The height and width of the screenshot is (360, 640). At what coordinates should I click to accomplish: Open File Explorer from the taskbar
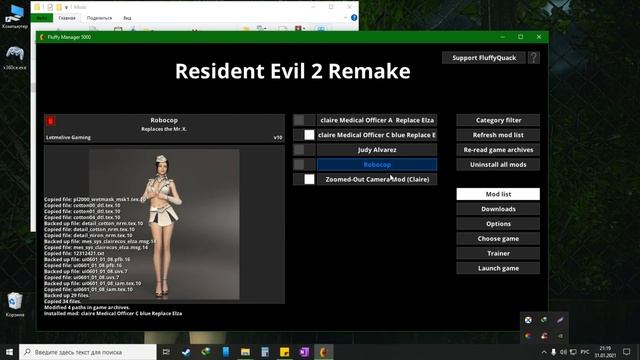point(245,352)
